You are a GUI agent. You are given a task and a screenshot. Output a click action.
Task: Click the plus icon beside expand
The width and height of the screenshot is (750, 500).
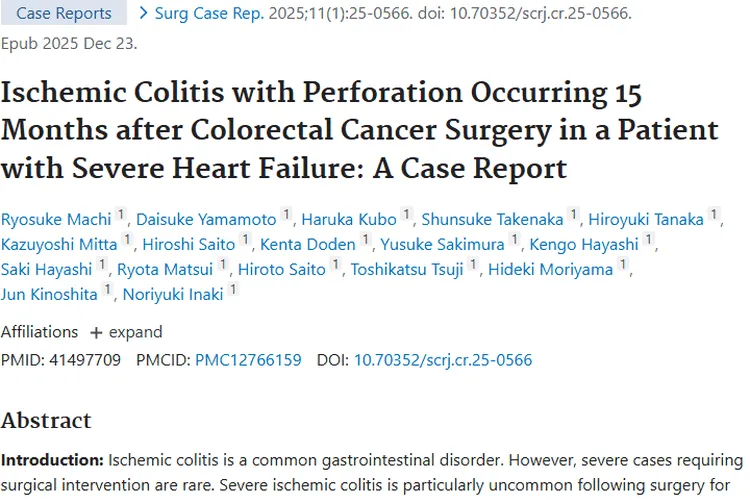(97, 332)
